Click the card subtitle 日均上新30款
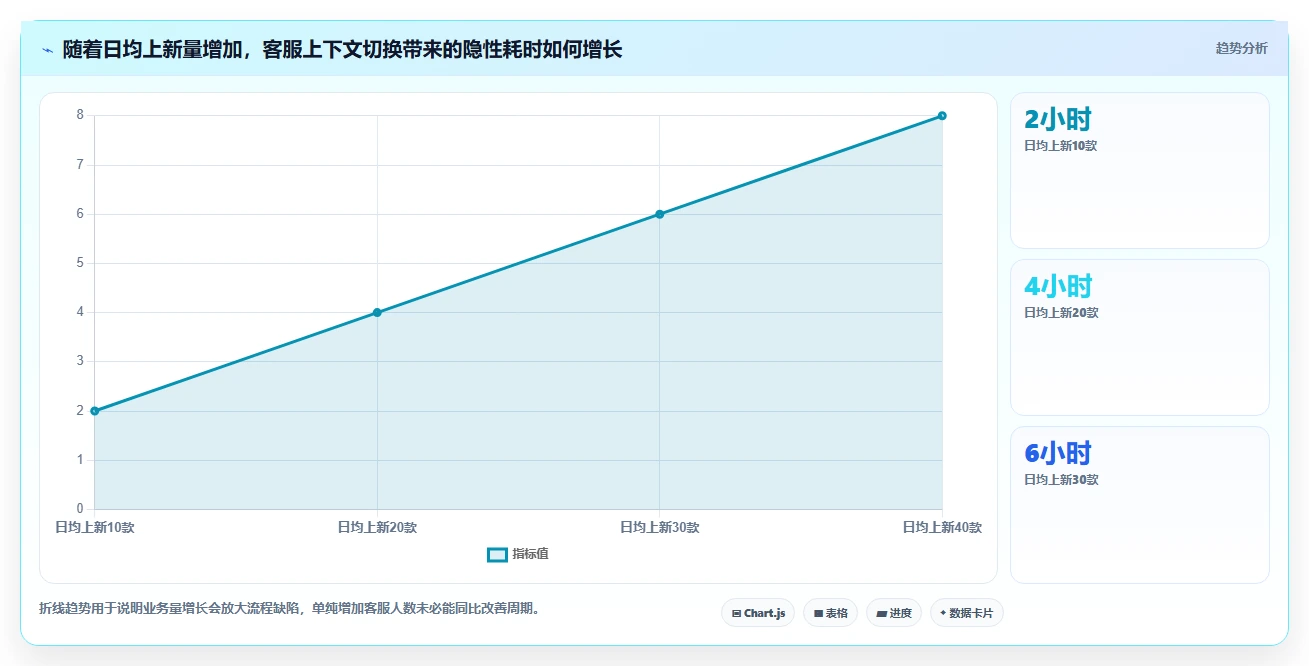The width and height of the screenshot is (1309, 666). (1061, 480)
